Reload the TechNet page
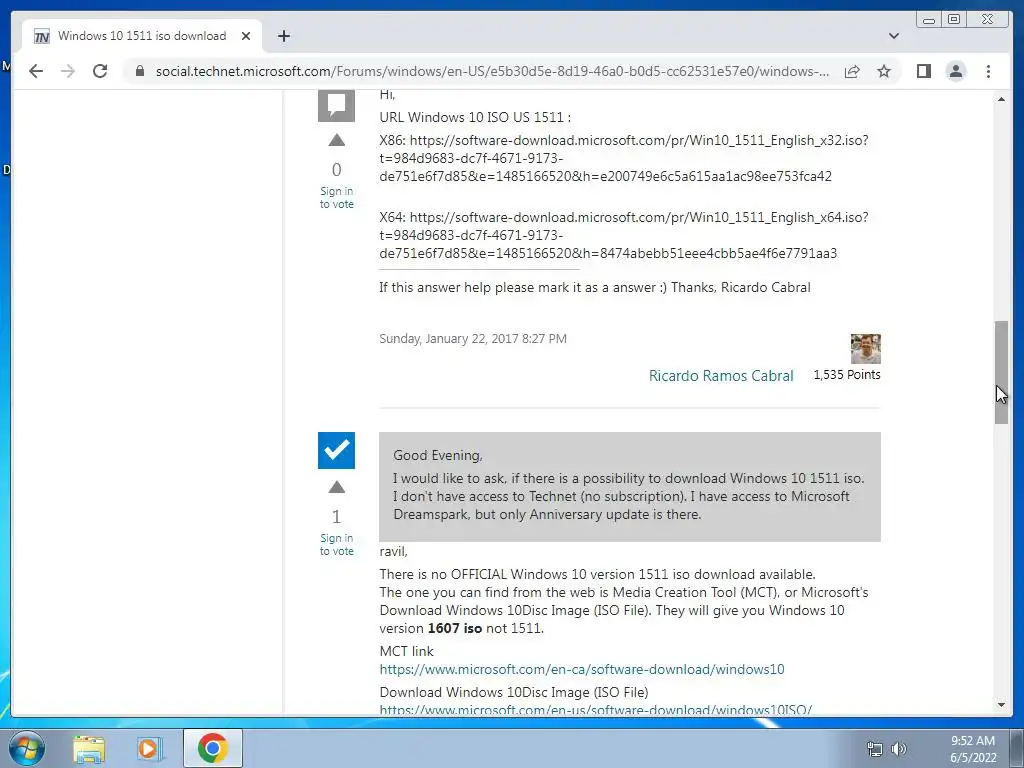The width and height of the screenshot is (1024, 768). click(x=100, y=71)
